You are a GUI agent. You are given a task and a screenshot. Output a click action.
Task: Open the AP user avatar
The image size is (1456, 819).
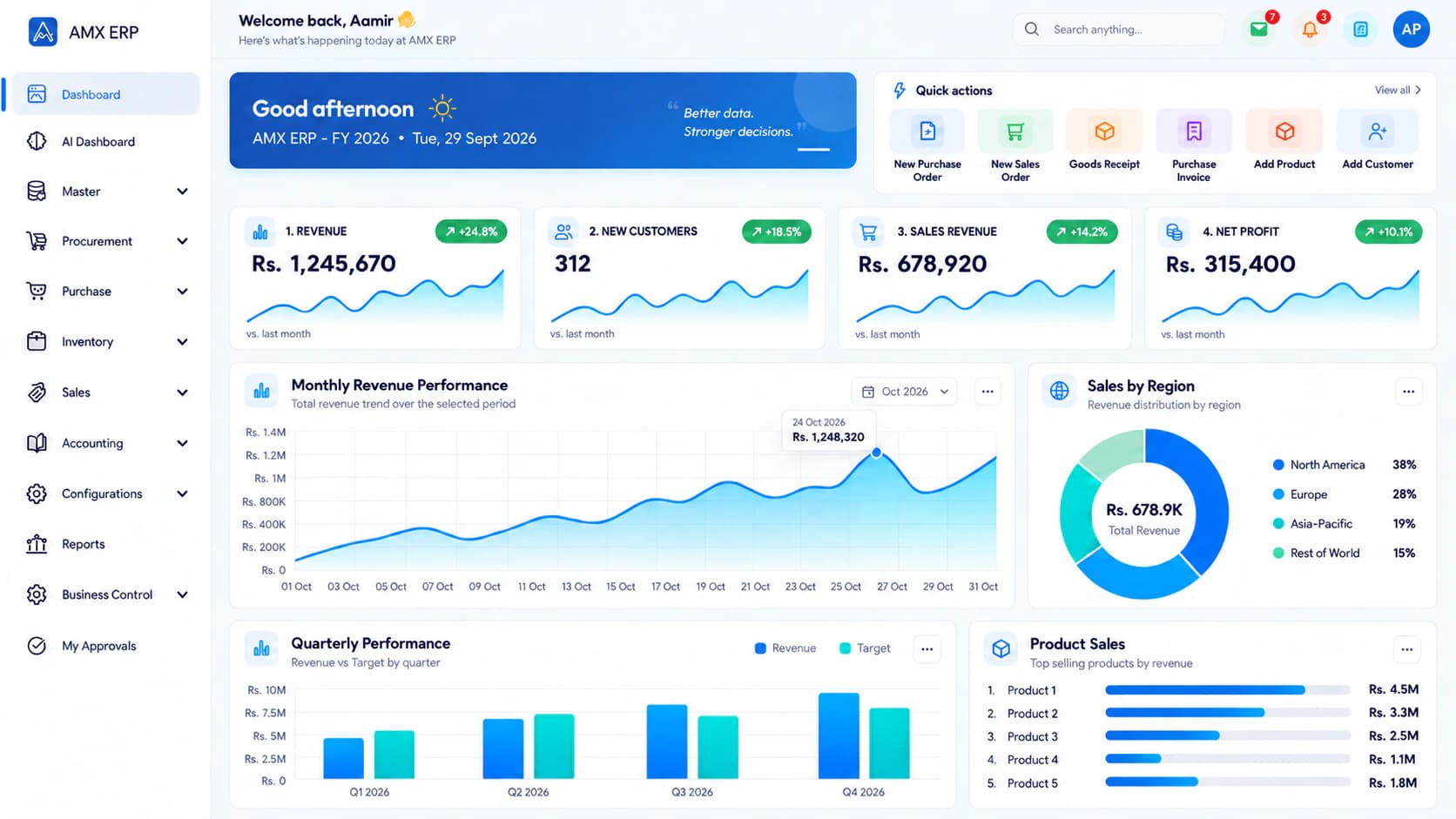pos(1411,29)
